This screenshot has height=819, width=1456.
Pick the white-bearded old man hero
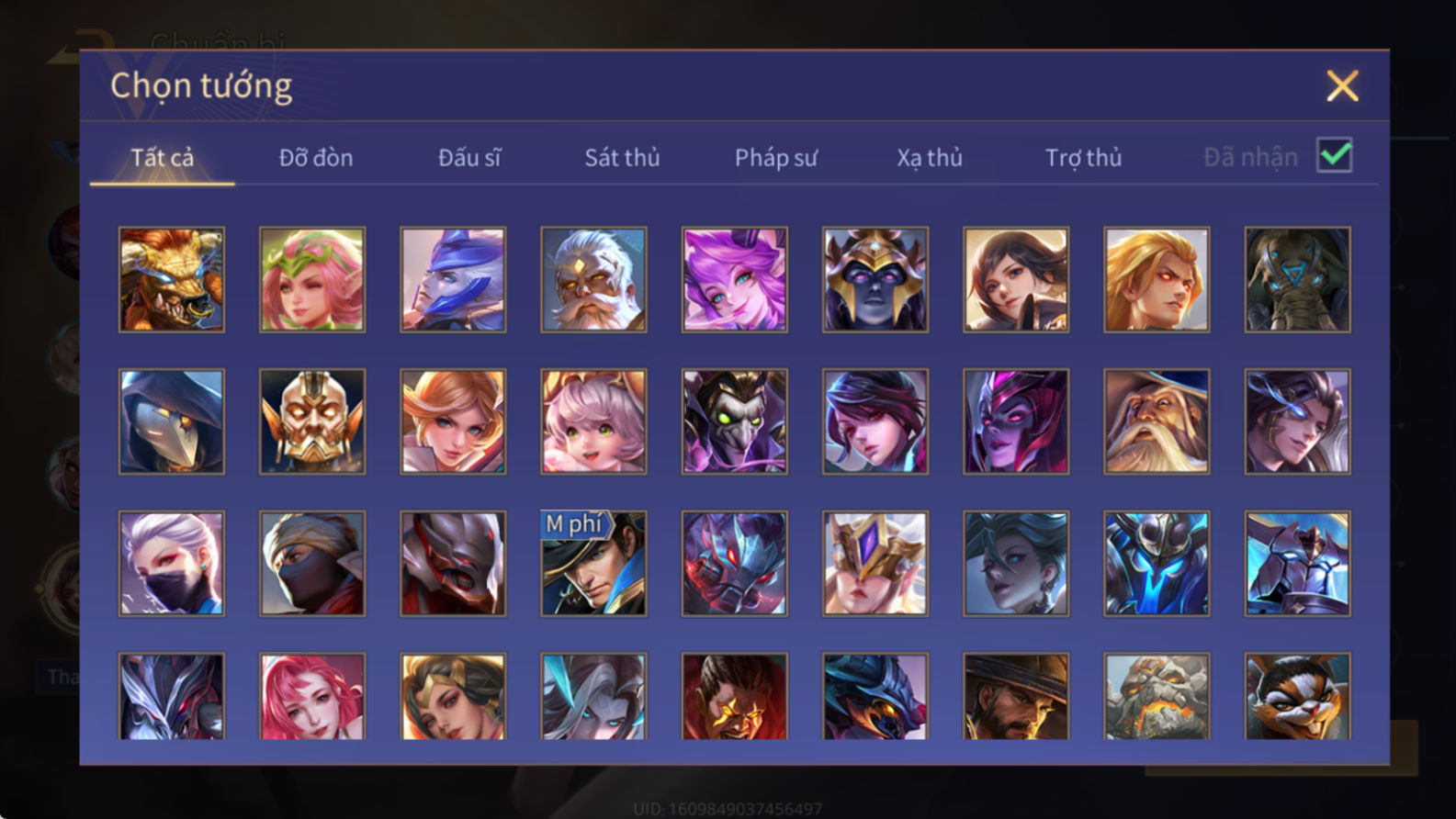(593, 280)
